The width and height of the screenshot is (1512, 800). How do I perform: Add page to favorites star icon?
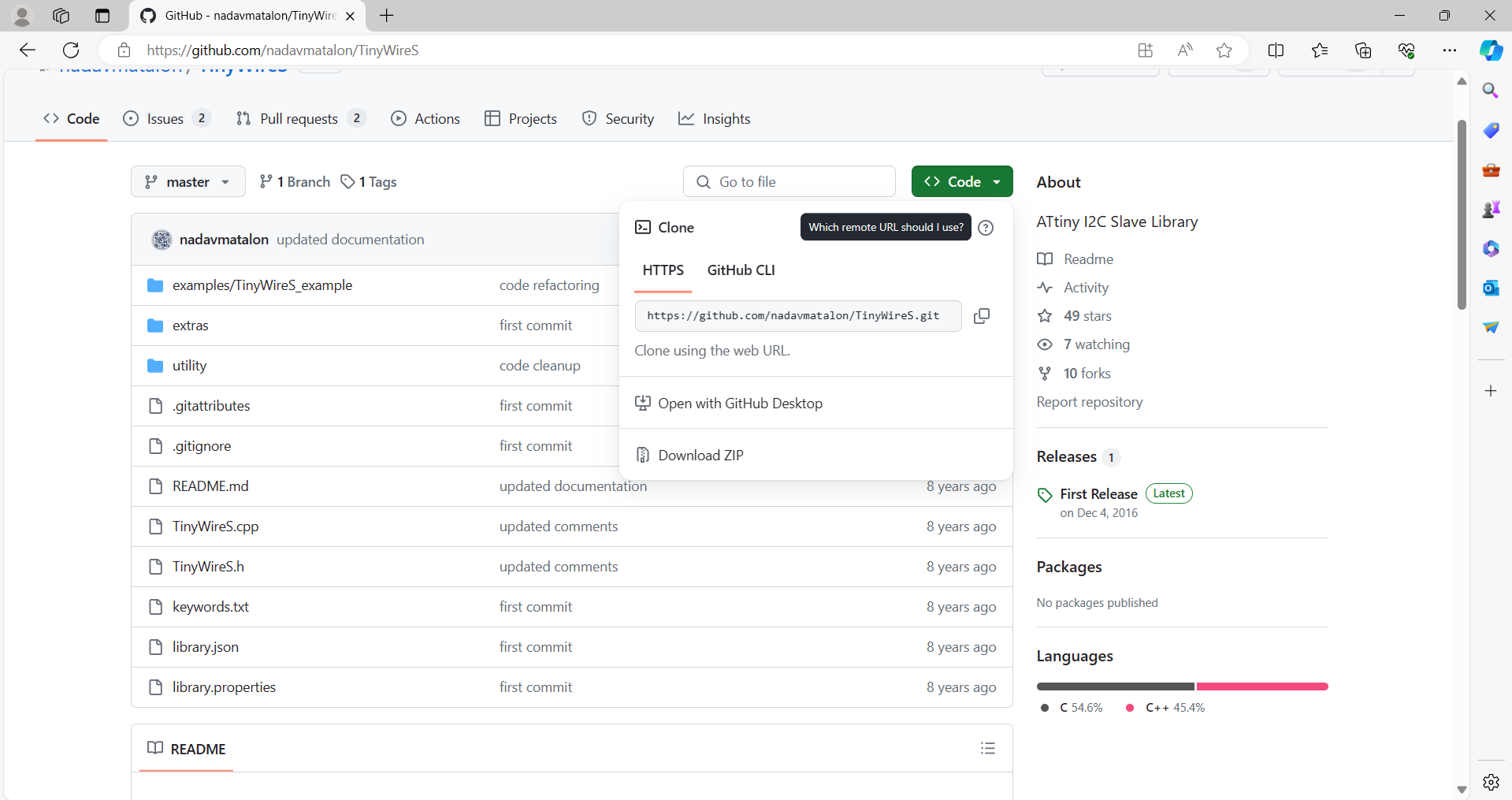coord(1224,50)
